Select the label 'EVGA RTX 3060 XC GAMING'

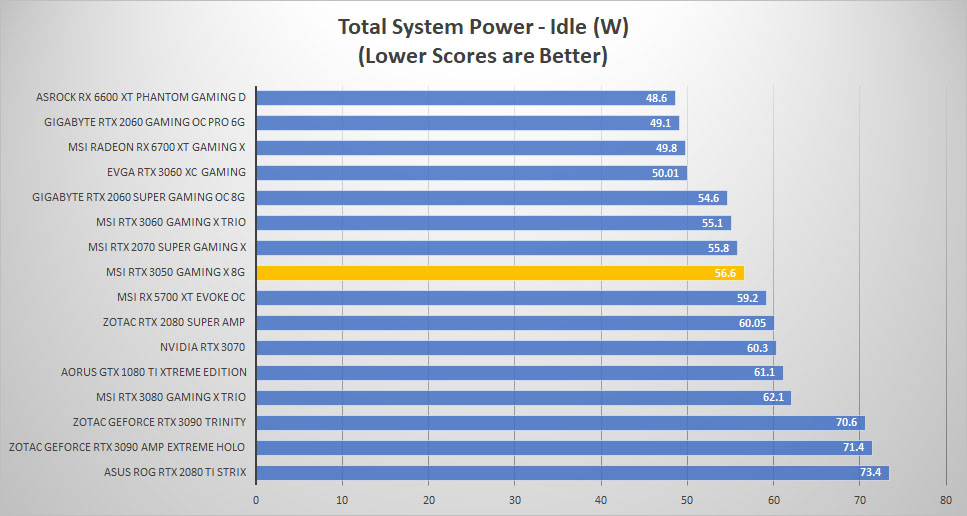[x=176, y=172]
